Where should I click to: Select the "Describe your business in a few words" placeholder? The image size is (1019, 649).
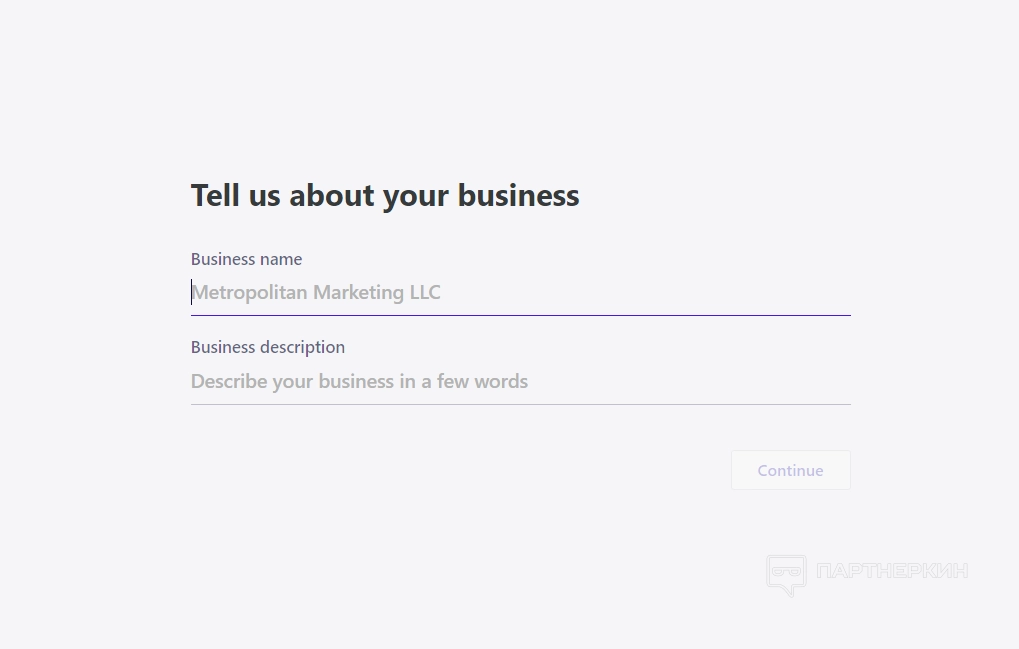click(359, 381)
